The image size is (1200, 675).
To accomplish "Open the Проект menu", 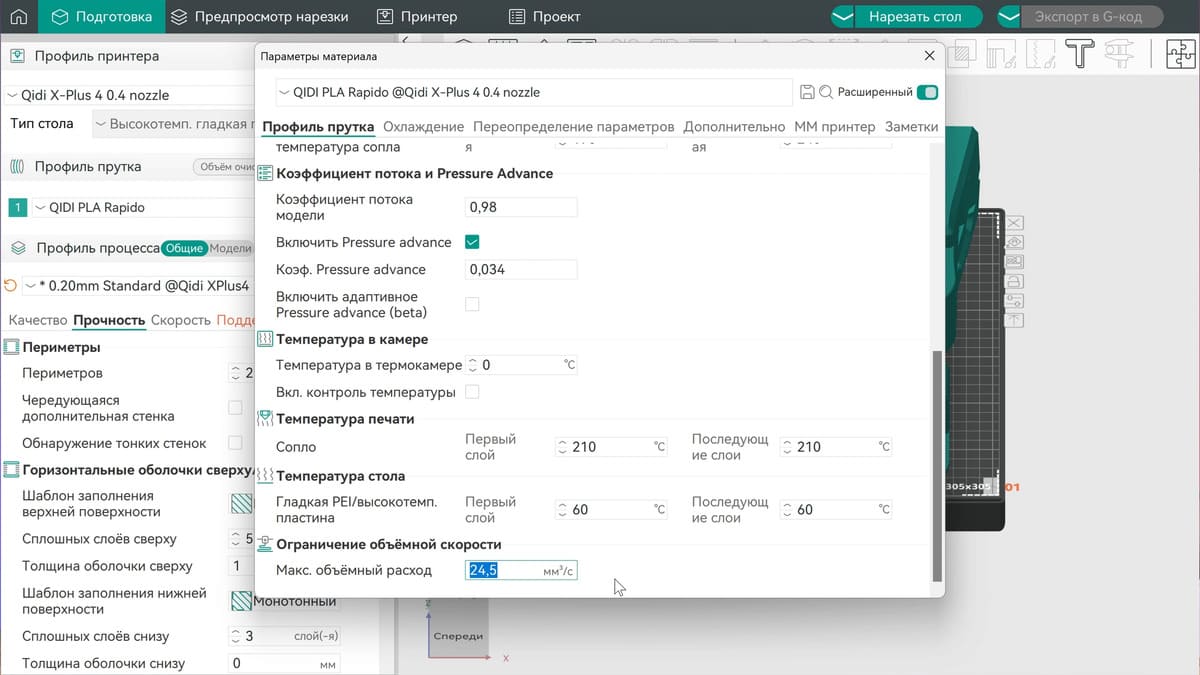I will [x=534, y=16].
